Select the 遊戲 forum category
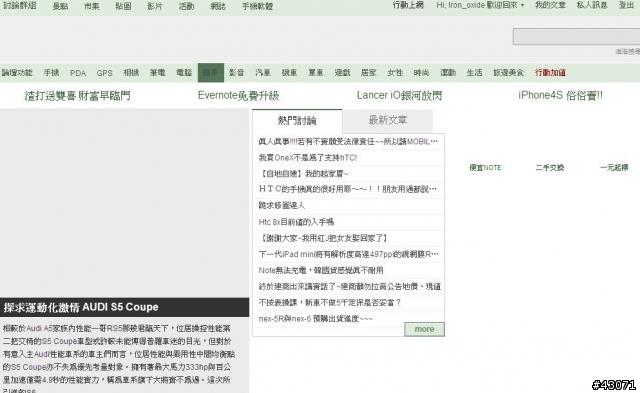 (342, 73)
